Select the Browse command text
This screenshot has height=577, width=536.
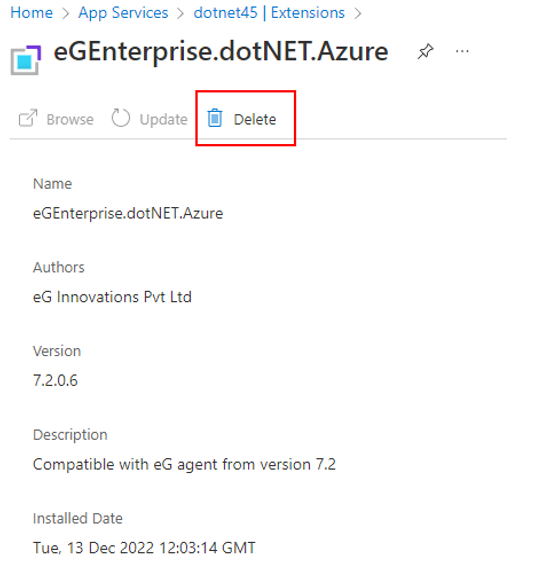pyautogui.click(x=70, y=120)
